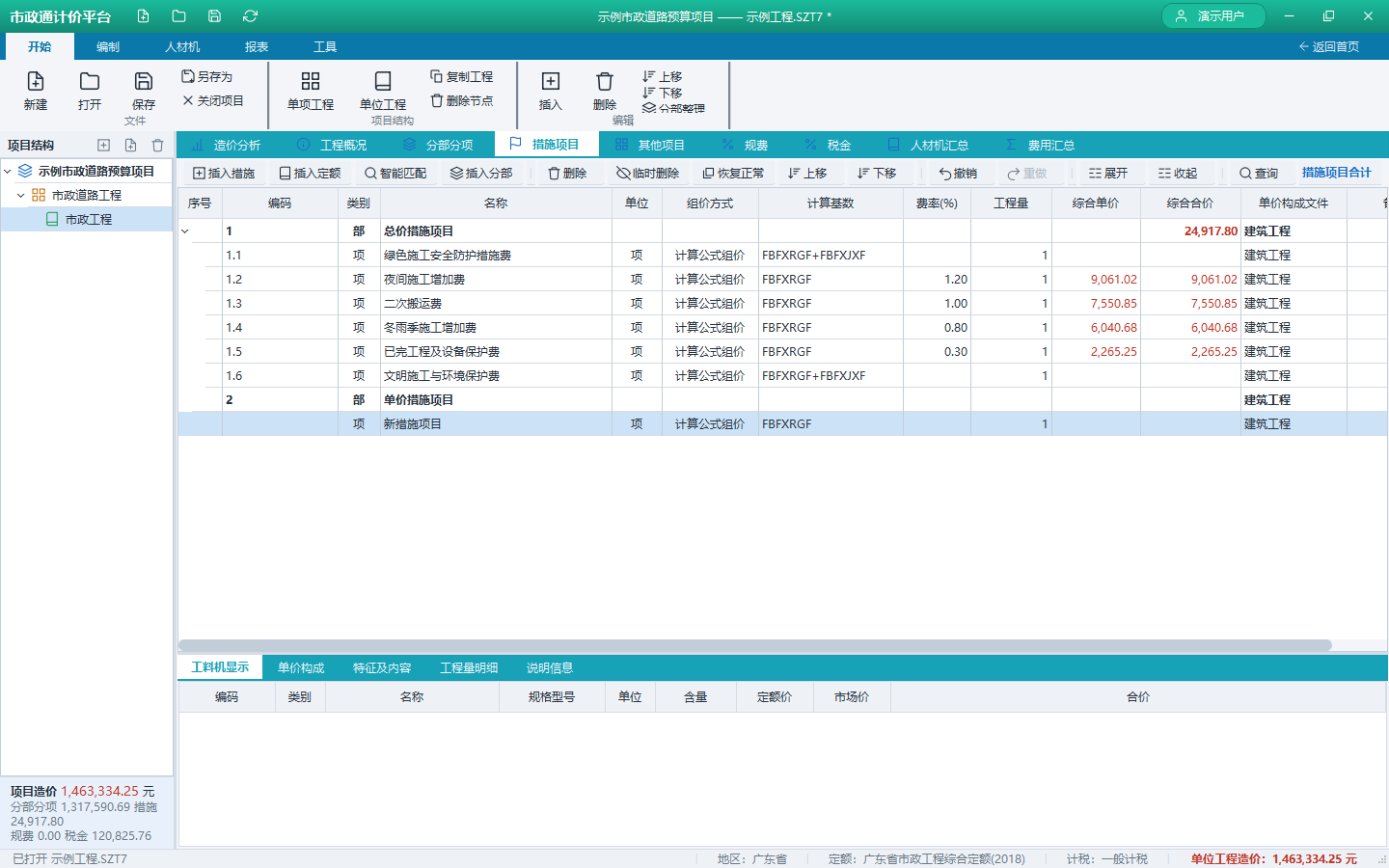Click 展开 to expand all rows
The image size is (1389, 868).
[1108, 174]
